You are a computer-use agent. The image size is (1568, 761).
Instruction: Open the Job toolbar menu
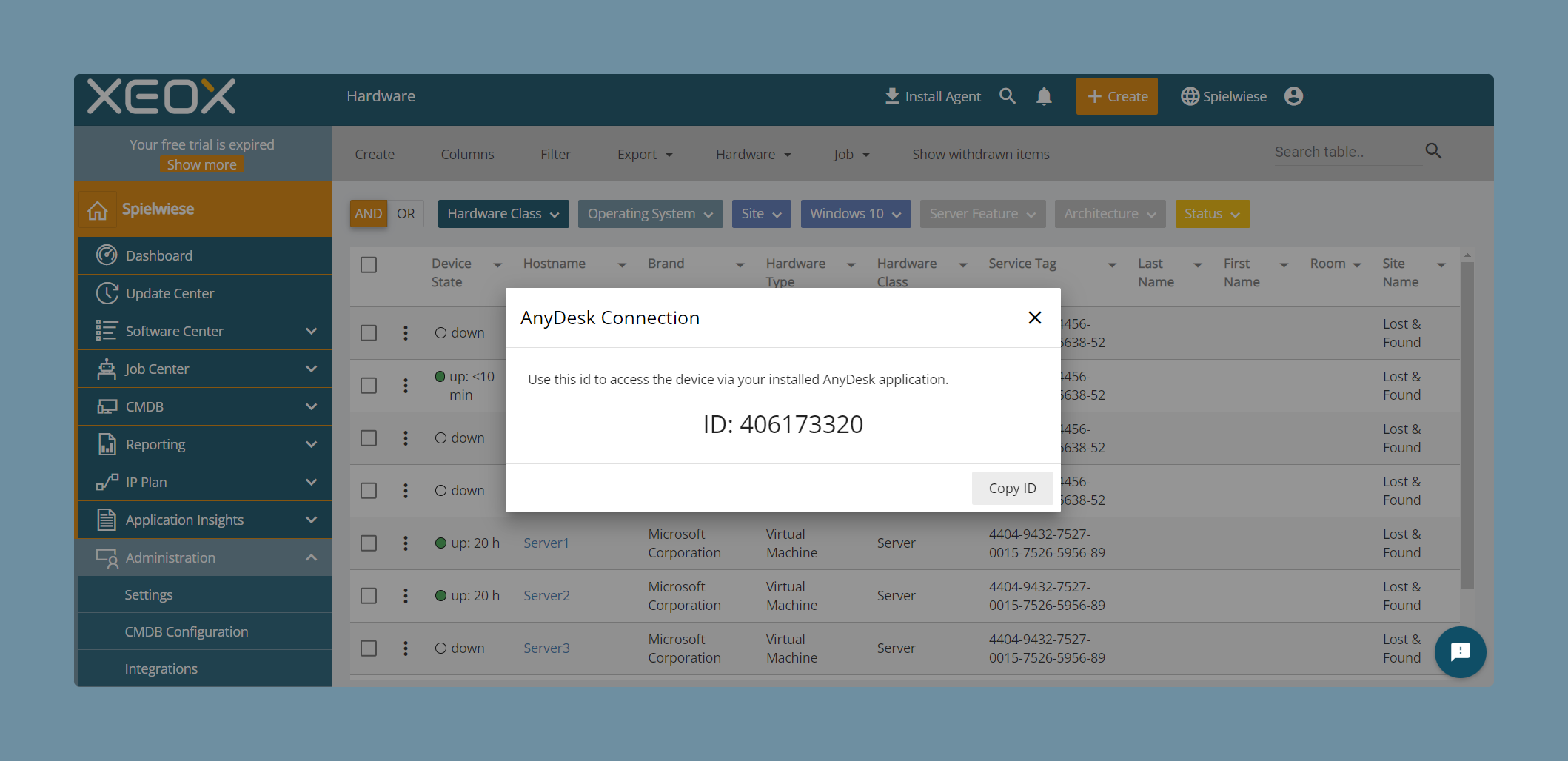tap(851, 154)
